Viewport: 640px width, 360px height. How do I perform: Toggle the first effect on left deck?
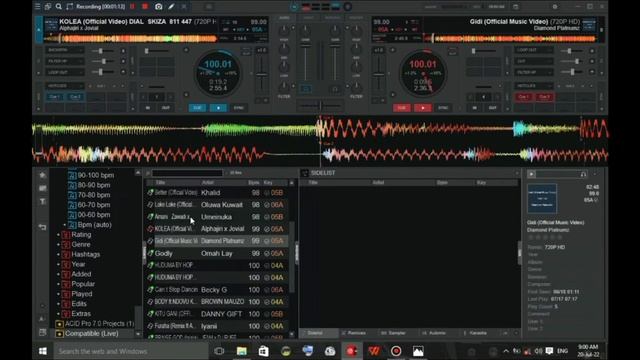(123, 51)
